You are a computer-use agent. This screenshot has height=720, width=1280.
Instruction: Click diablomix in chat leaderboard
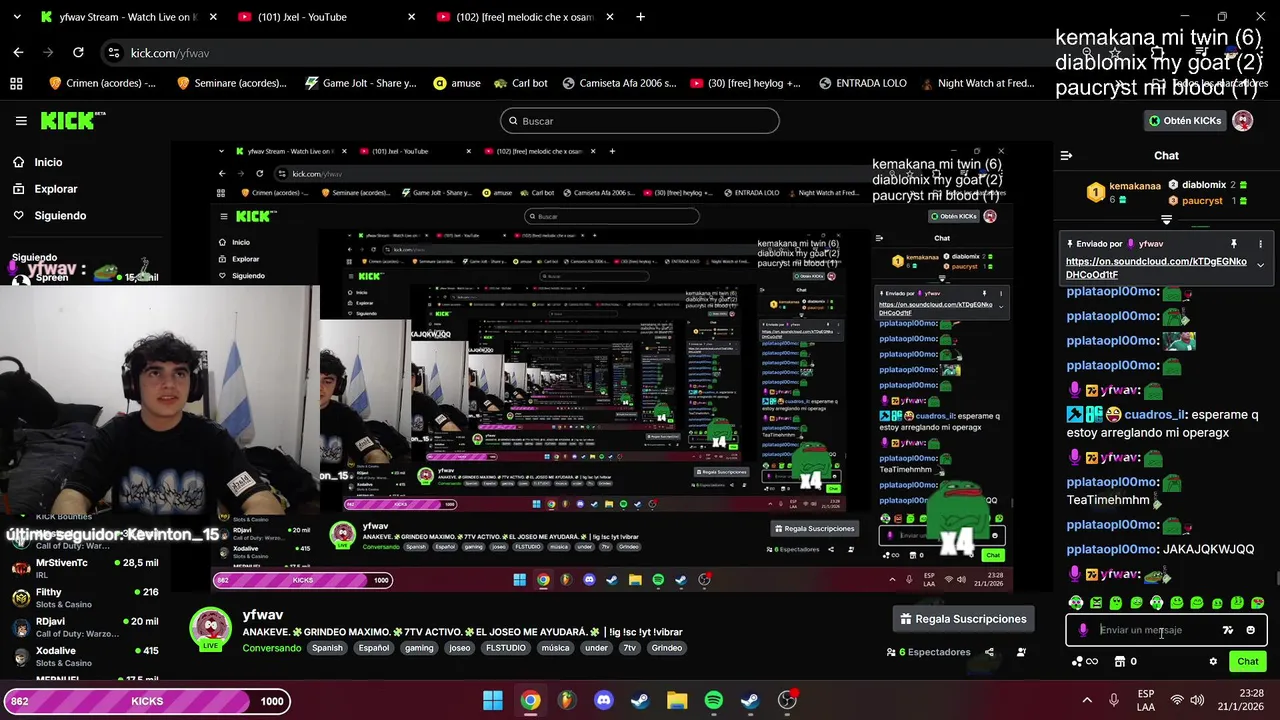click(1204, 185)
